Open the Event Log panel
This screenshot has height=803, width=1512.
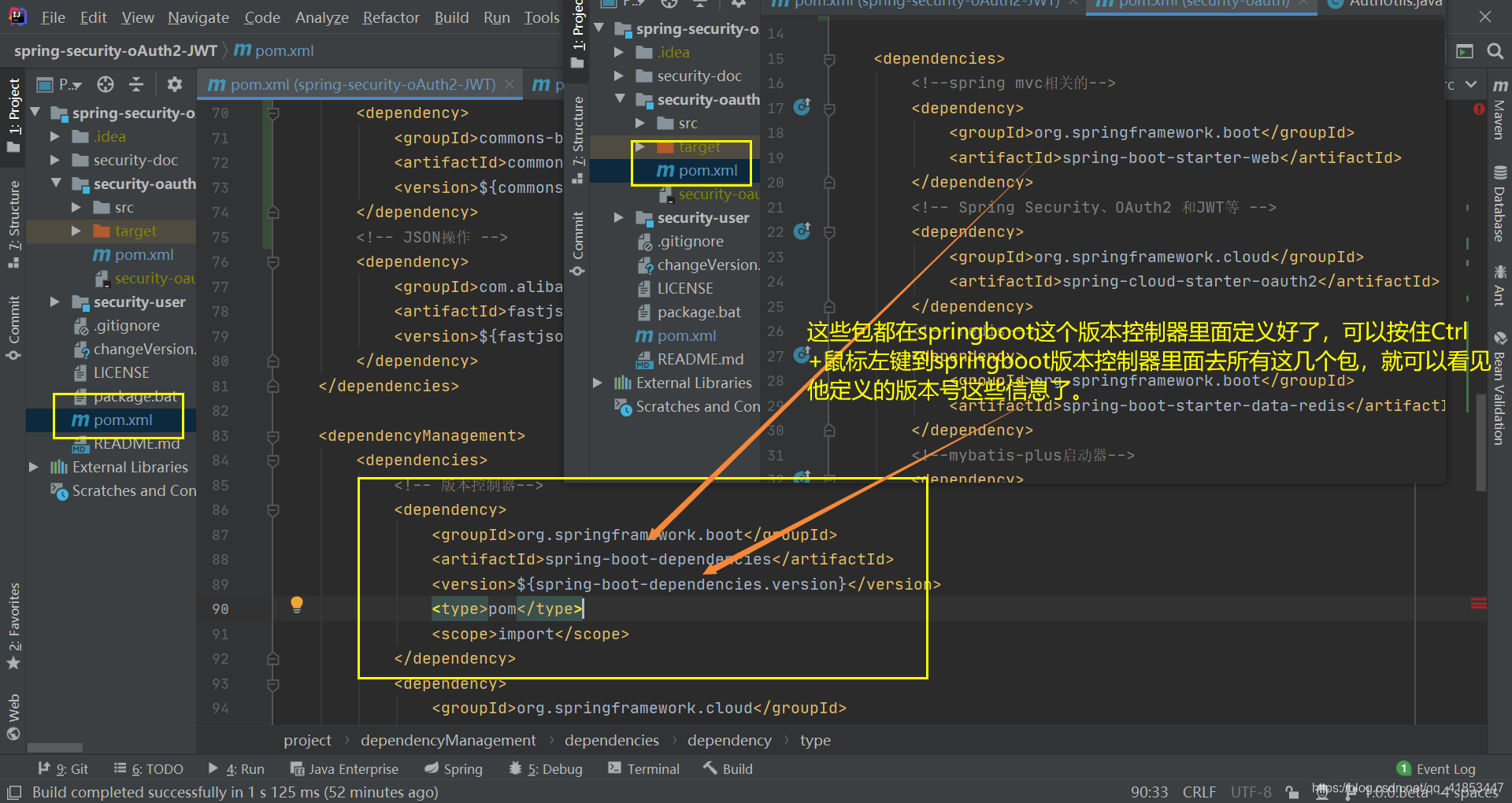tap(1436, 768)
